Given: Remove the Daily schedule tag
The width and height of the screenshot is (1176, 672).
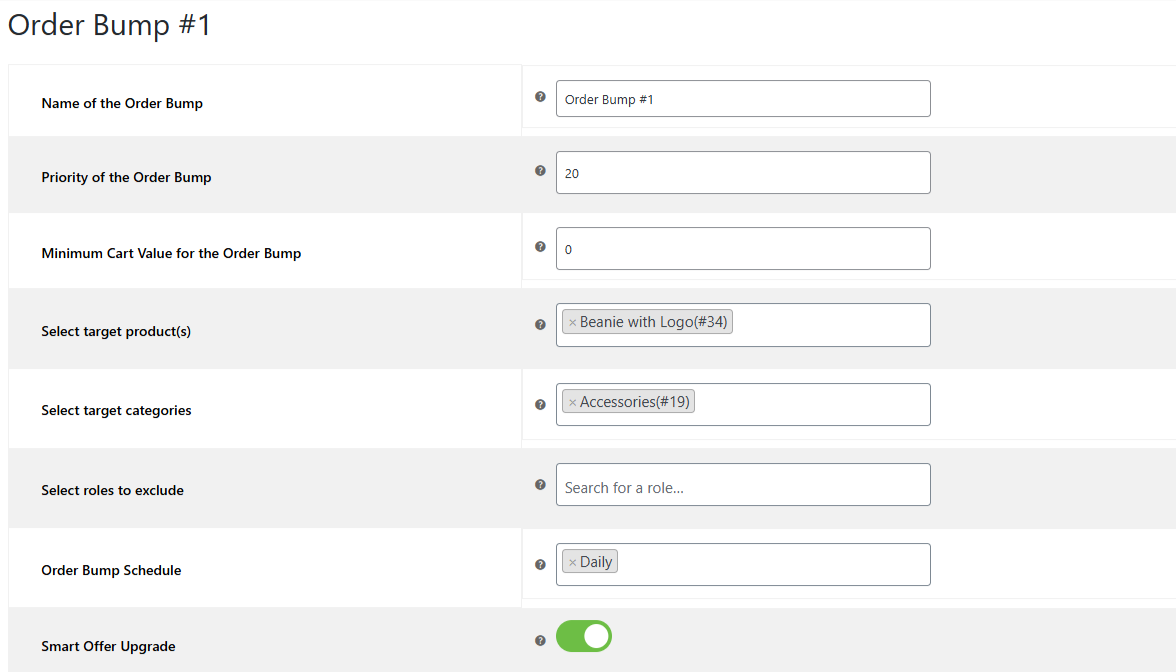Looking at the screenshot, I should point(572,562).
